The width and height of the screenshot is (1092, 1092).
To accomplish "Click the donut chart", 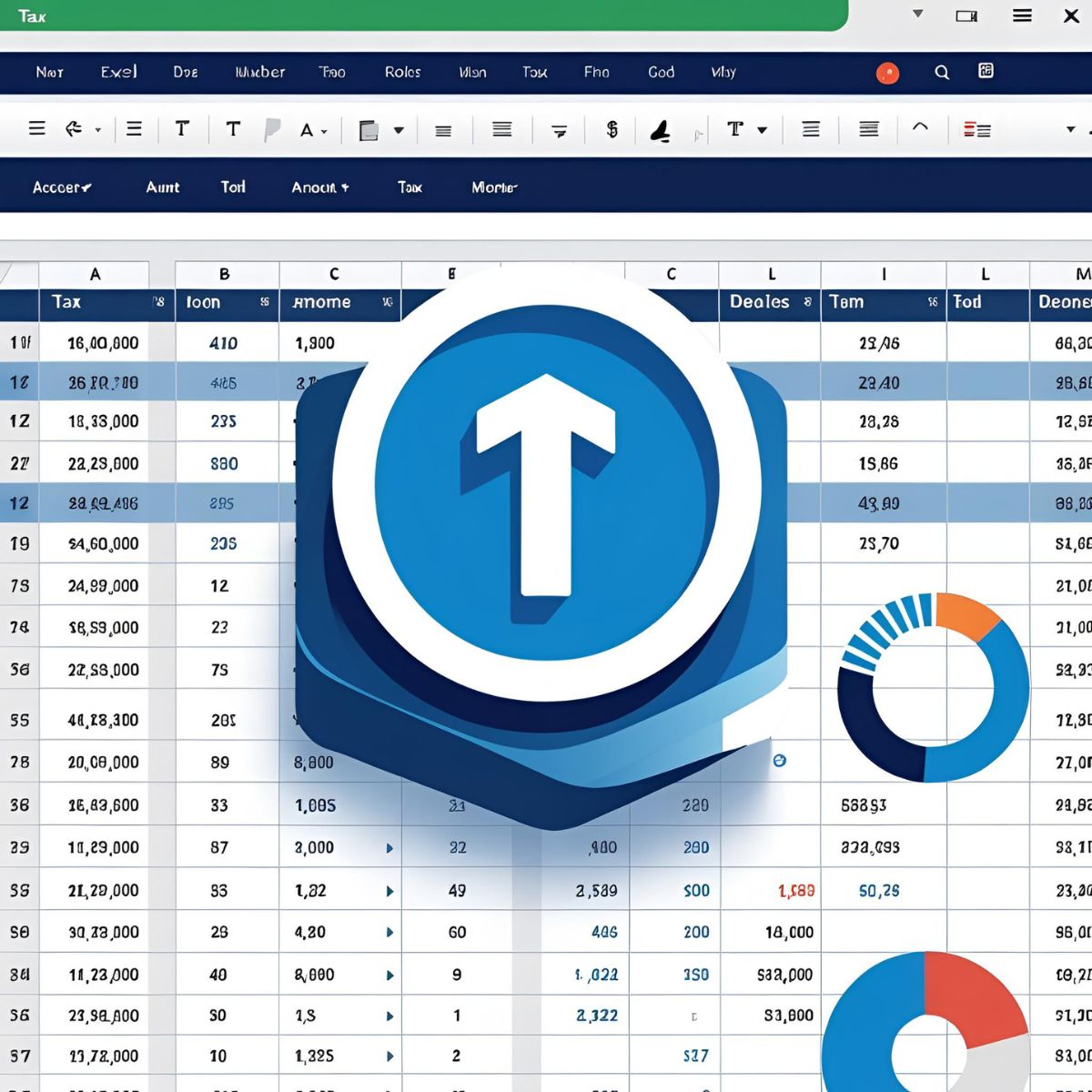I will pyautogui.click(x=933, y=687).
